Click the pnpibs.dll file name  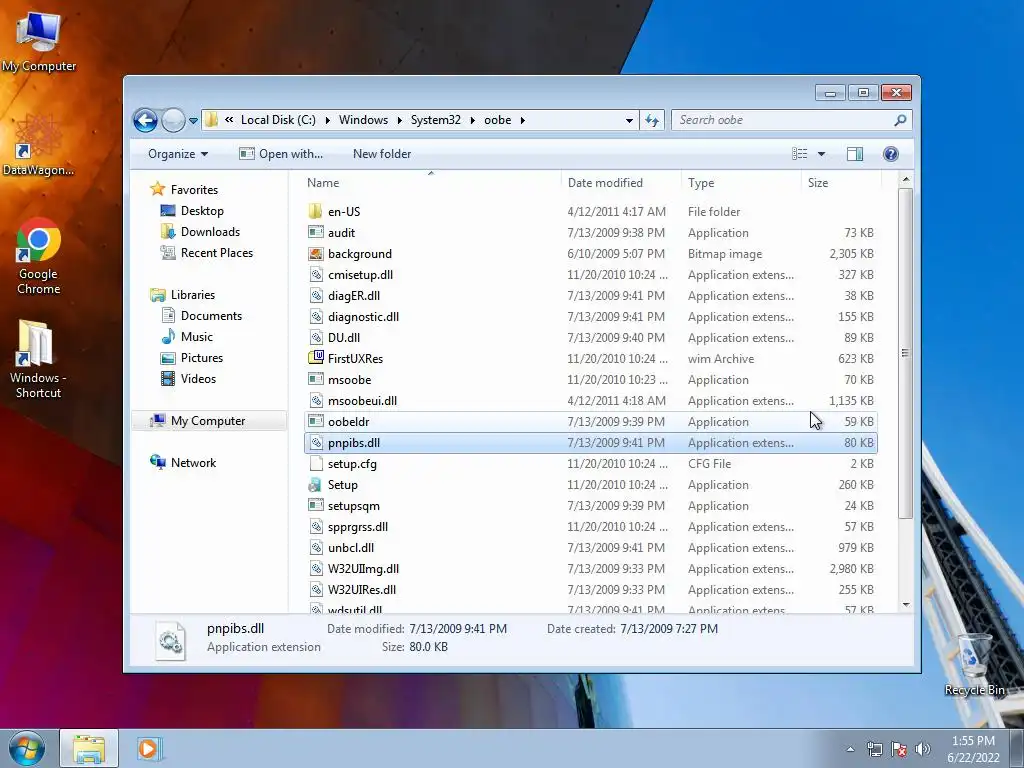pos(354,443)
